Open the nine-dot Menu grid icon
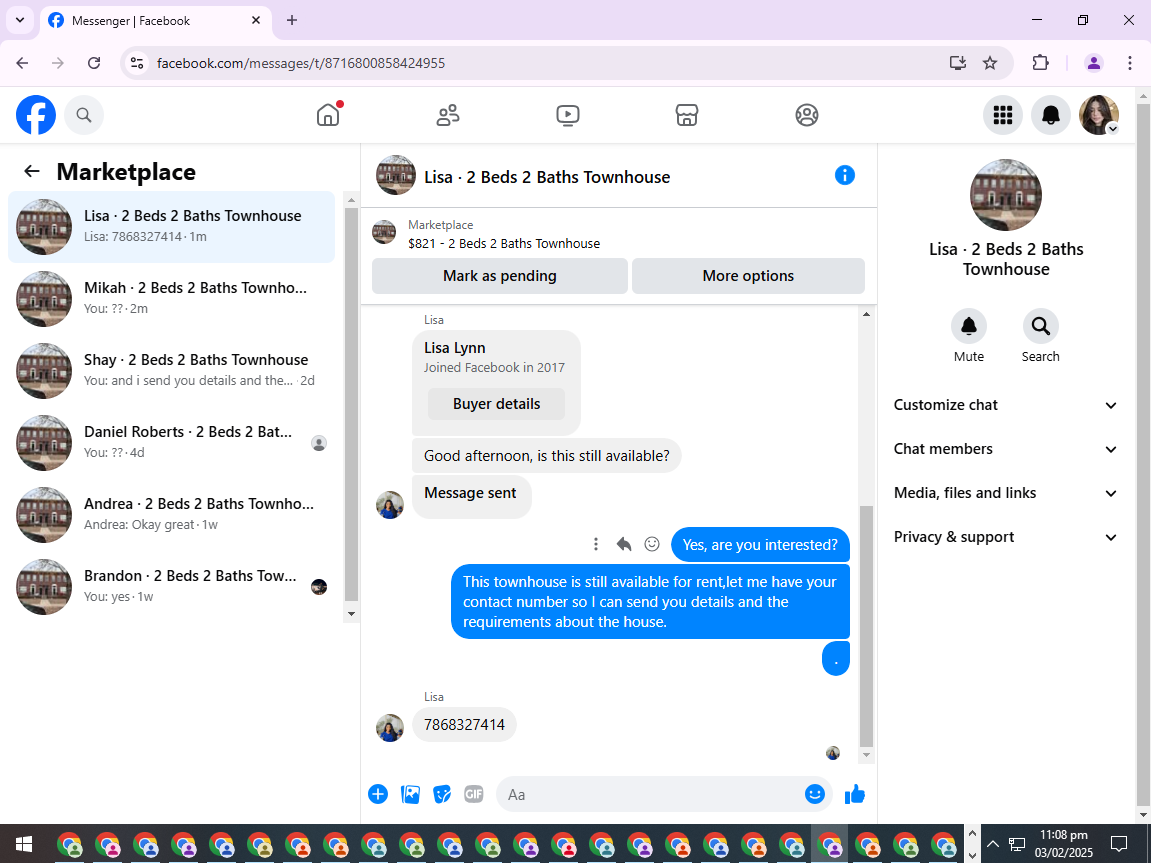 coord(1003,115)
